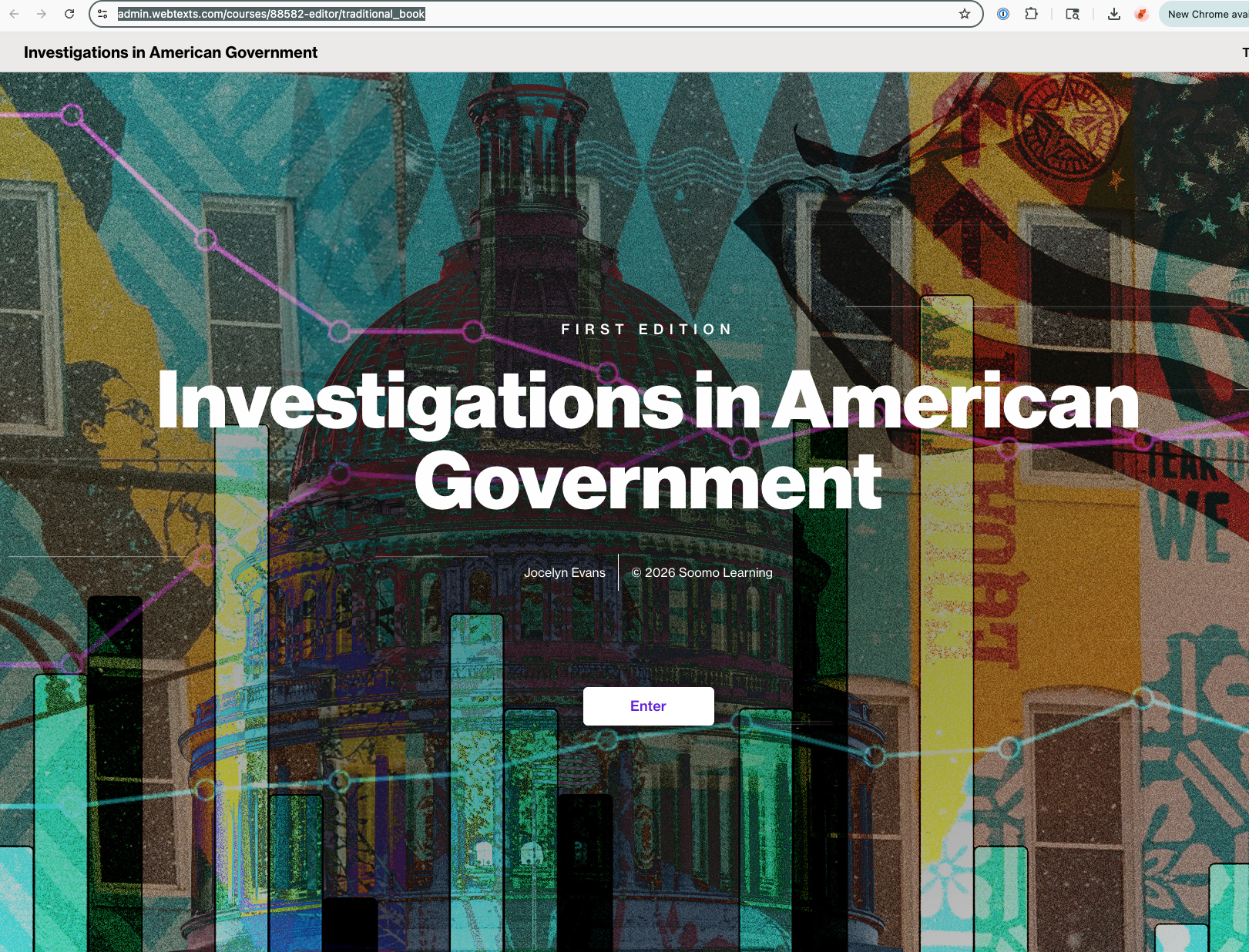Open the Downloads tray
The width and height of the screenshot is (1249, 952).
click(x=1113, y=13)
